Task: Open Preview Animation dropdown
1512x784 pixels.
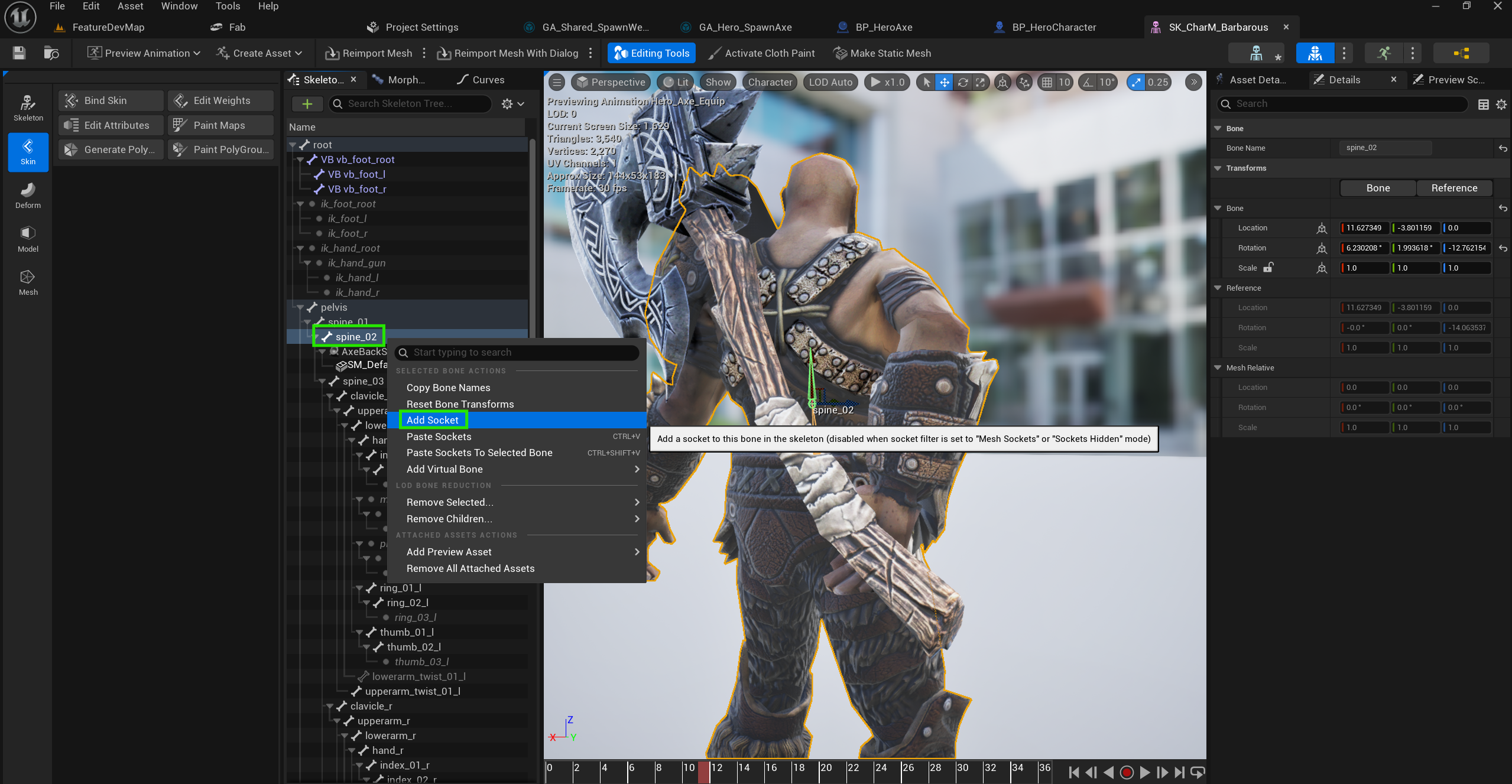Action: click(x=144, y=53)
